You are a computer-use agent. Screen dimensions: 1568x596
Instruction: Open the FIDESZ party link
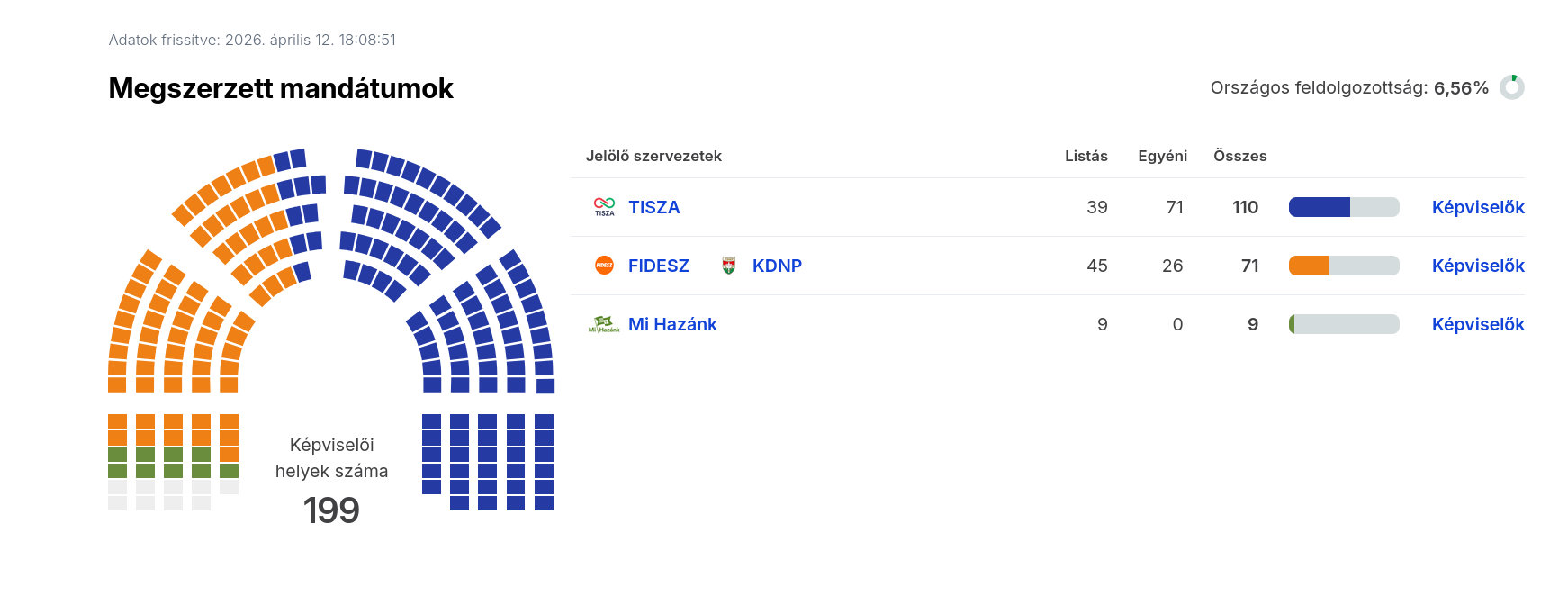(659, 266)
